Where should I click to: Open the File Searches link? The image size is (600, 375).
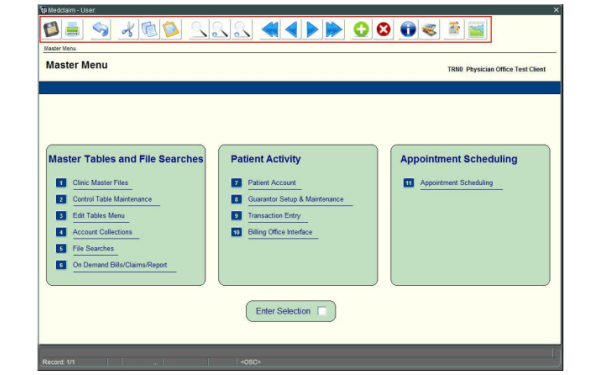[93, 249]
